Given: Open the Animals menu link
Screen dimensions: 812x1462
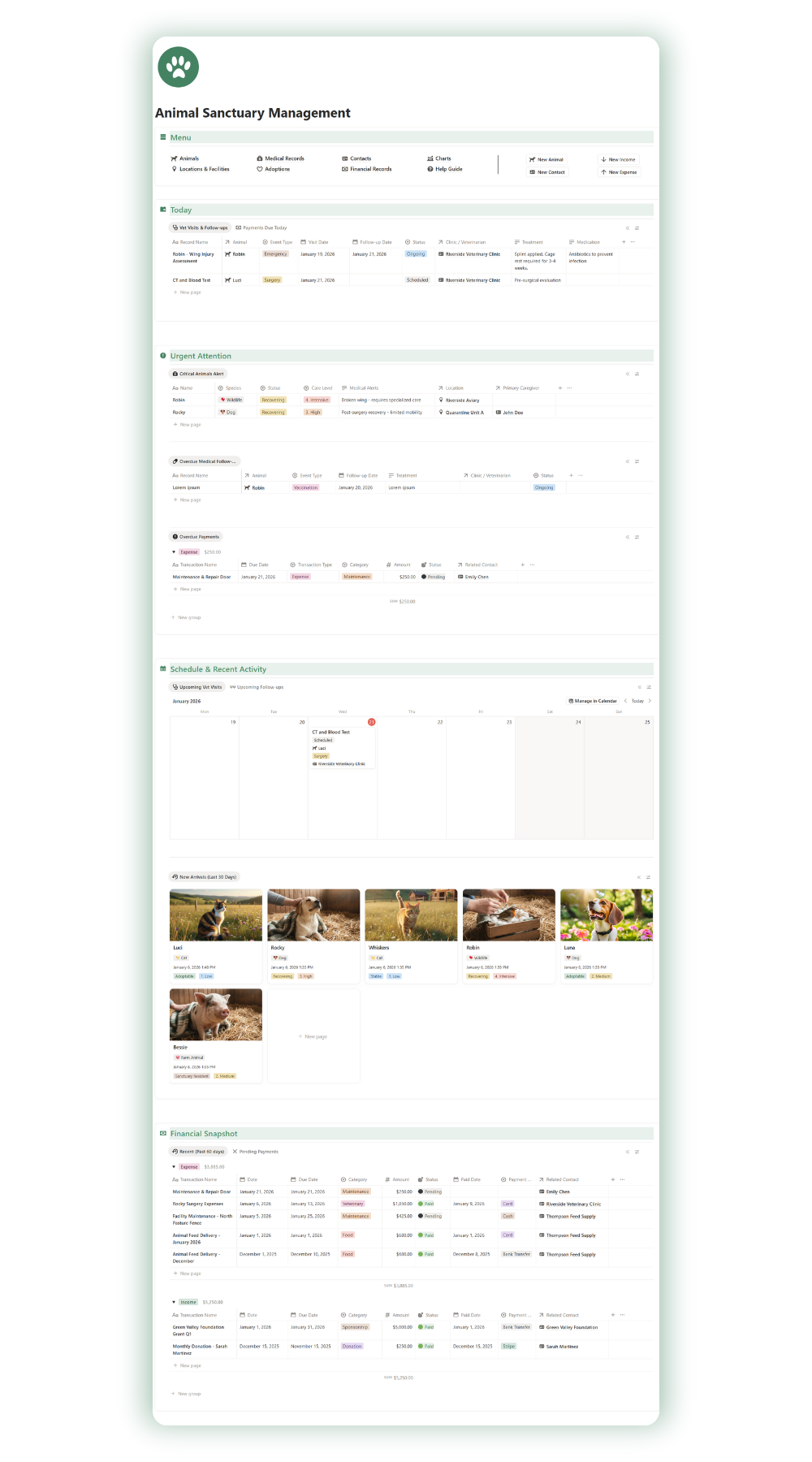Looking at the screenshot, I should click(x=185, y=158).
